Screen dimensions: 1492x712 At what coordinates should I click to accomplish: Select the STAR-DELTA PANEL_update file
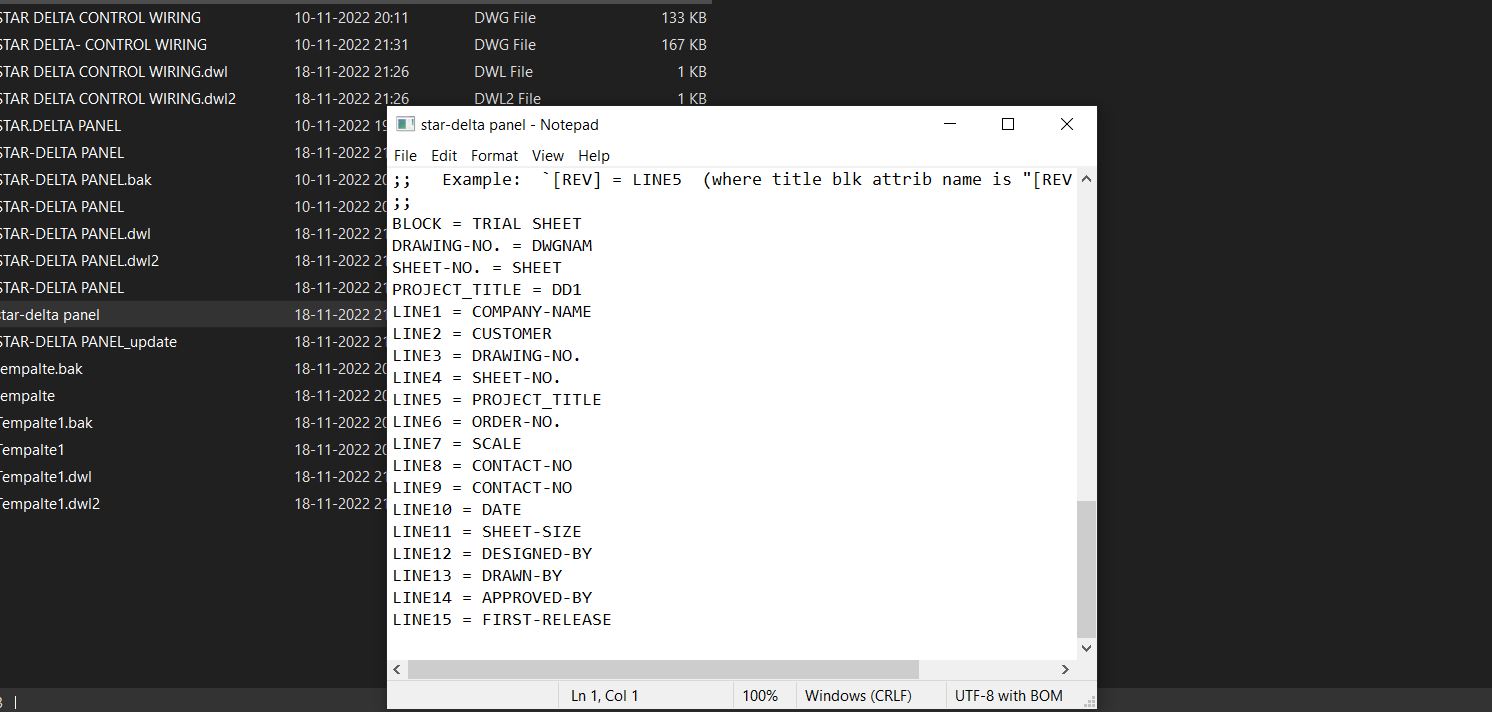(89, 341)
